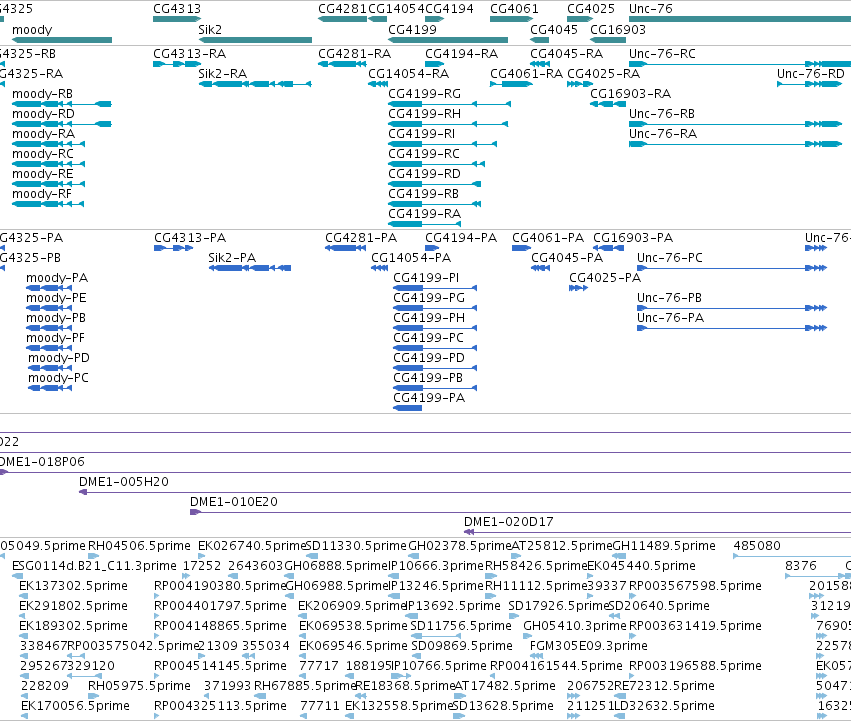The height and width of the screenshot is (721, 851).
Task: Click the CG4045 gene label
Action: click(554, 30)
